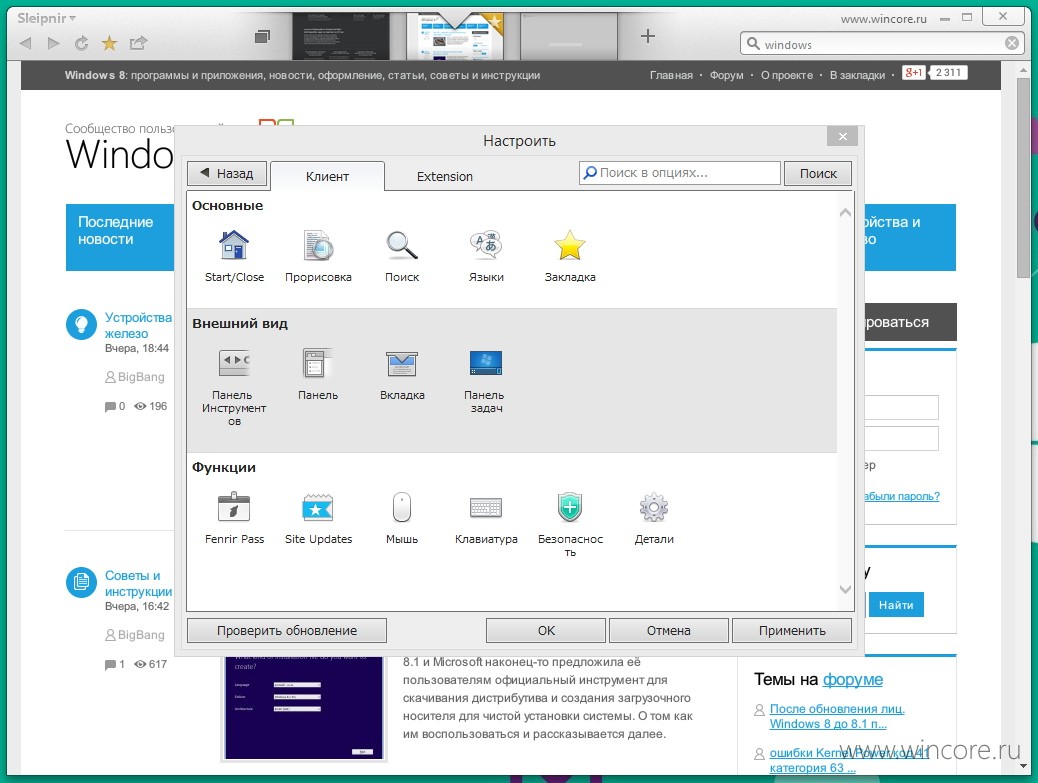Image resolution: width=1038 pixels, height=783 pixels.
Task: Click В закладки link
Action: coord(857,75)
